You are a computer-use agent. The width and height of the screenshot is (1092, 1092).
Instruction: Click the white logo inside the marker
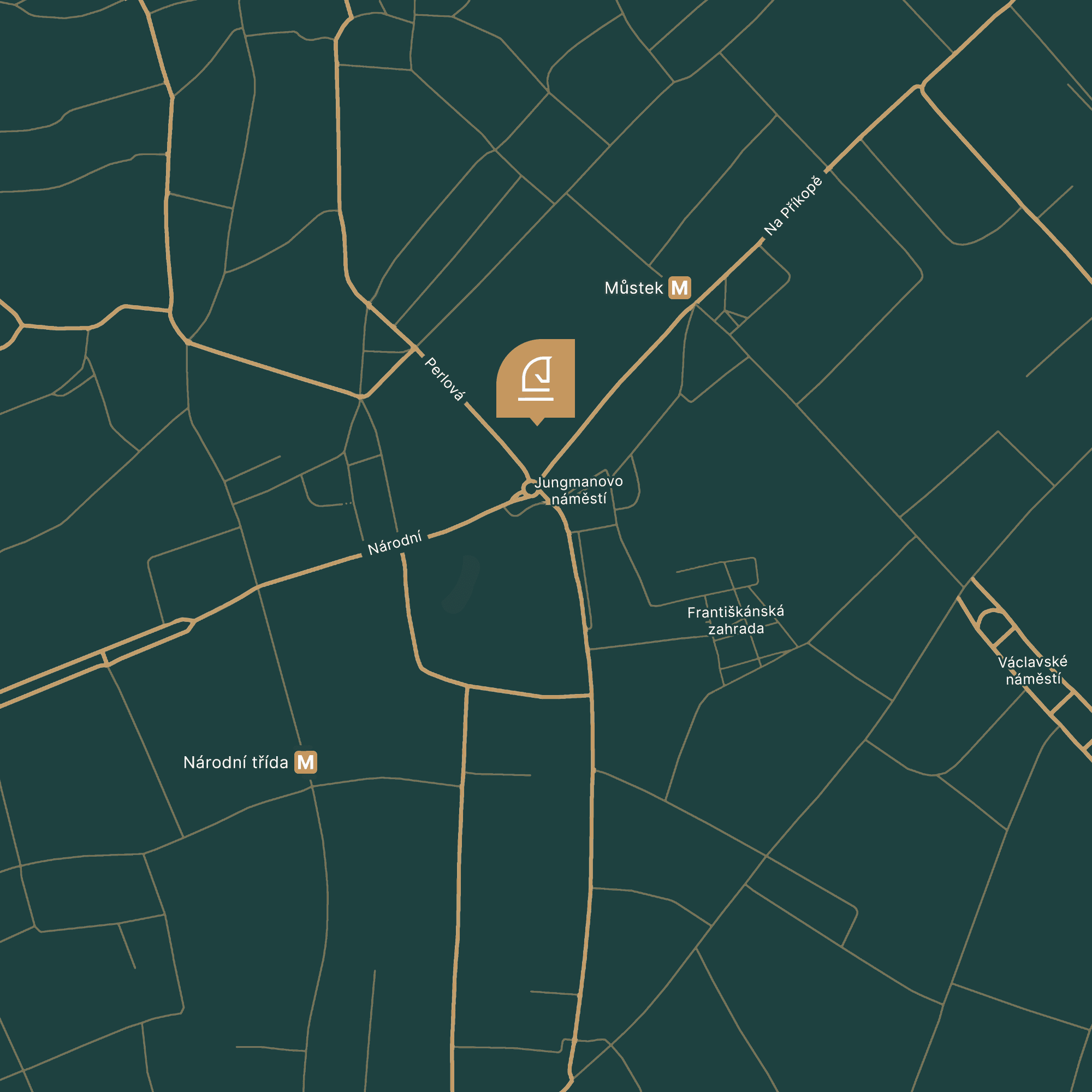click(x=536, y=379)
